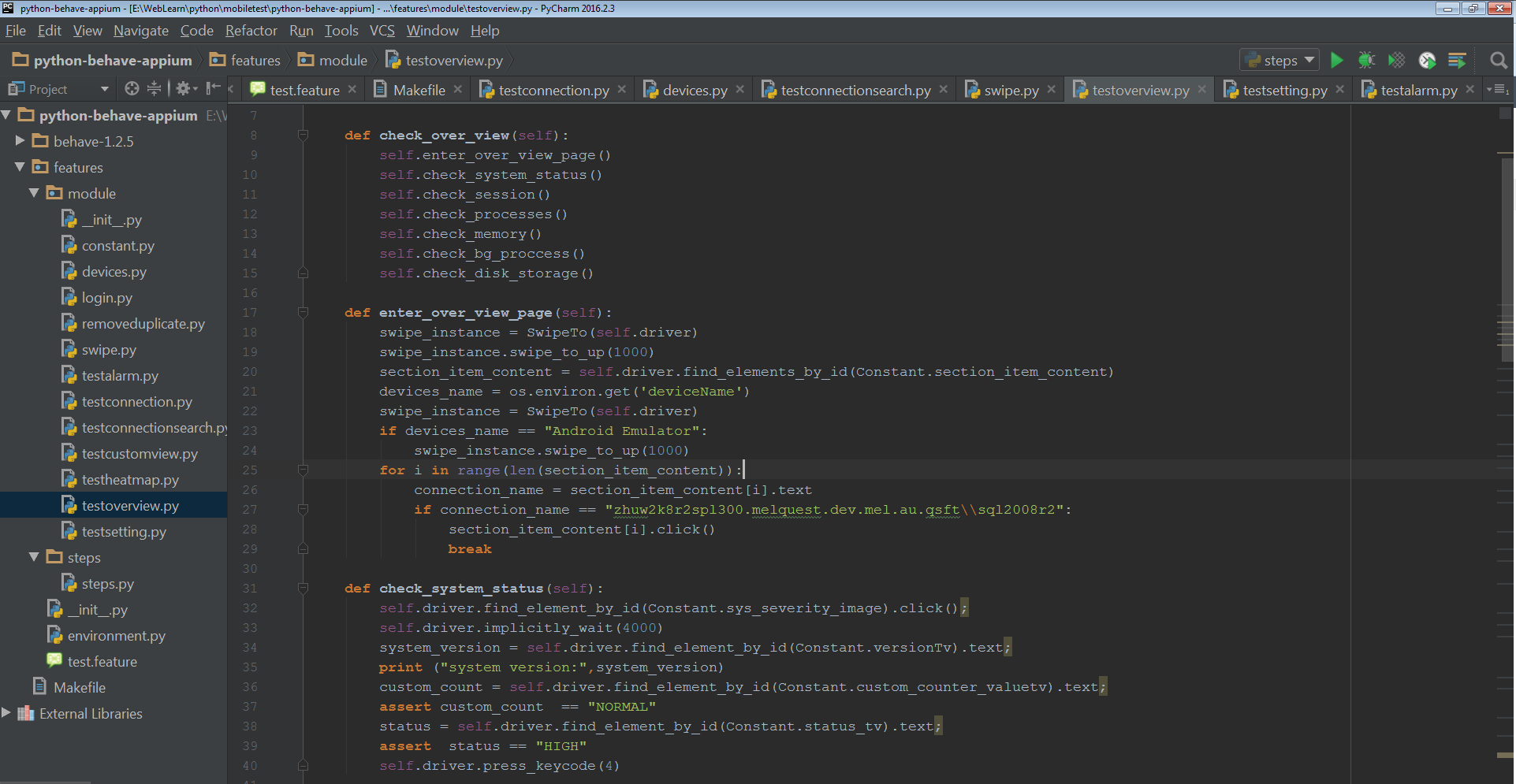Run with coverage icon in toolbar
The height and width of the screenshot is (784, 1516).
point(1396,61)
